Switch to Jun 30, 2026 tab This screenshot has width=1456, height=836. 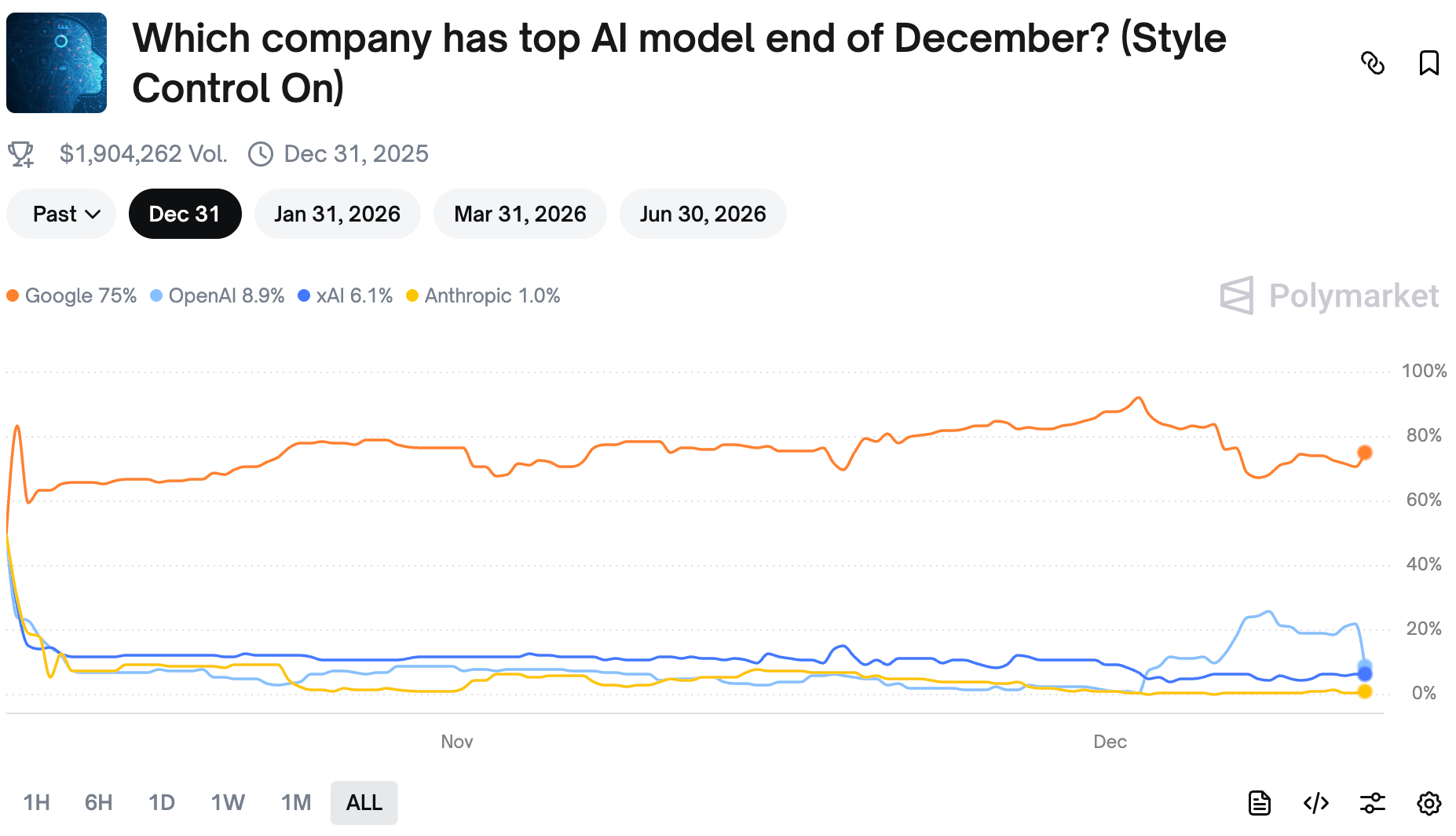point(702,214)
